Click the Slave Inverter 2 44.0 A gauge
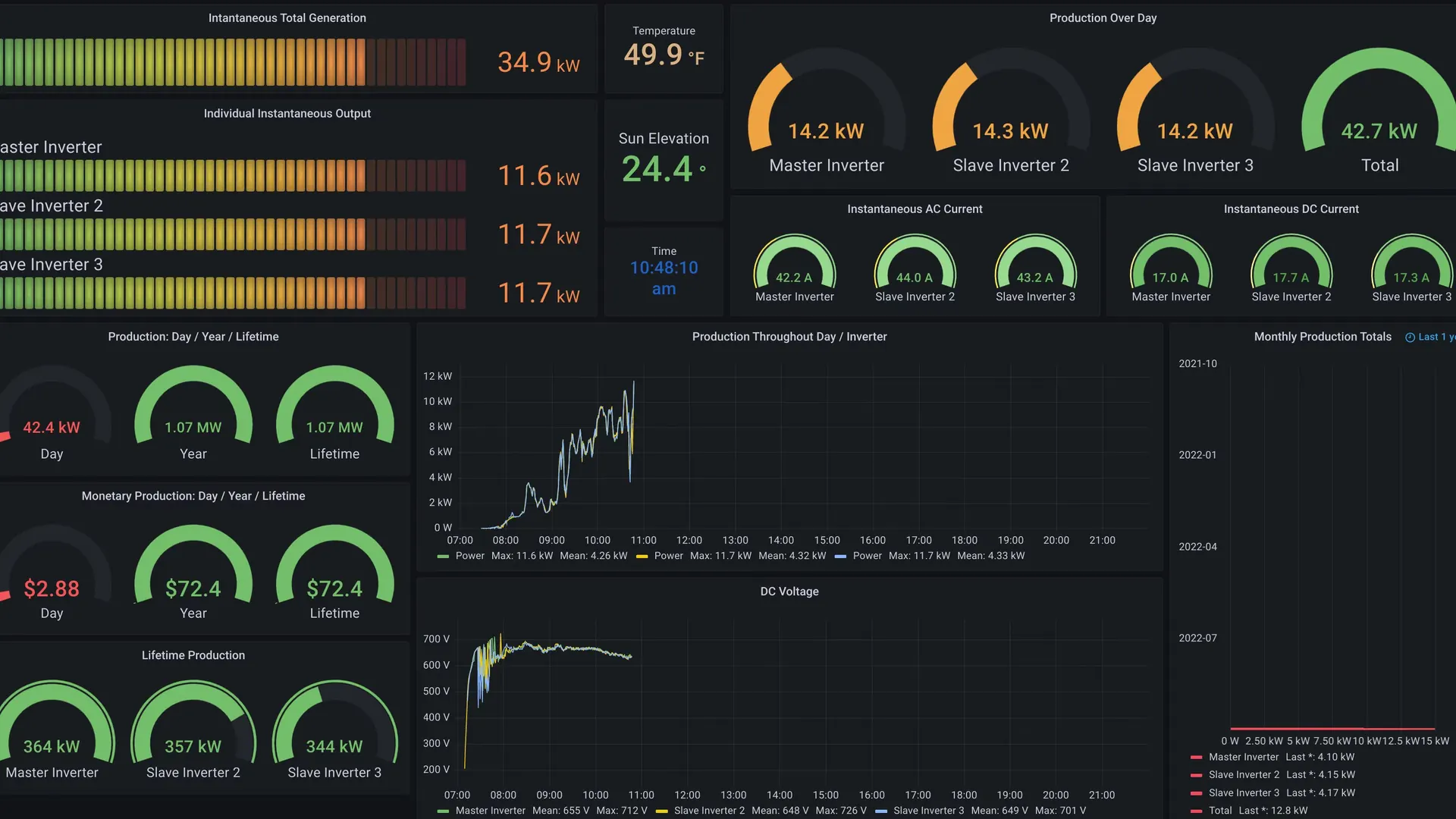1456x819 pixels. 915,268
